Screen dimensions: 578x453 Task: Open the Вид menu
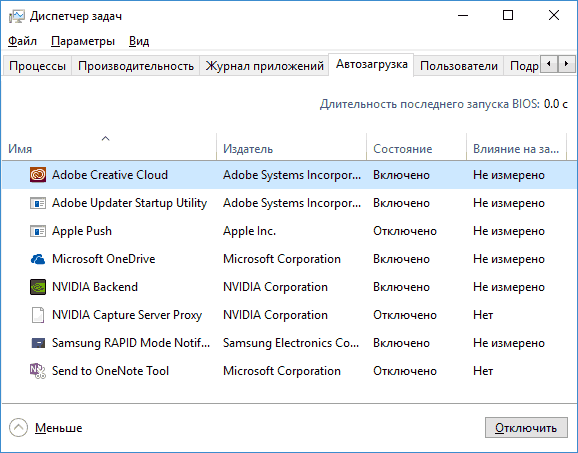139,41
